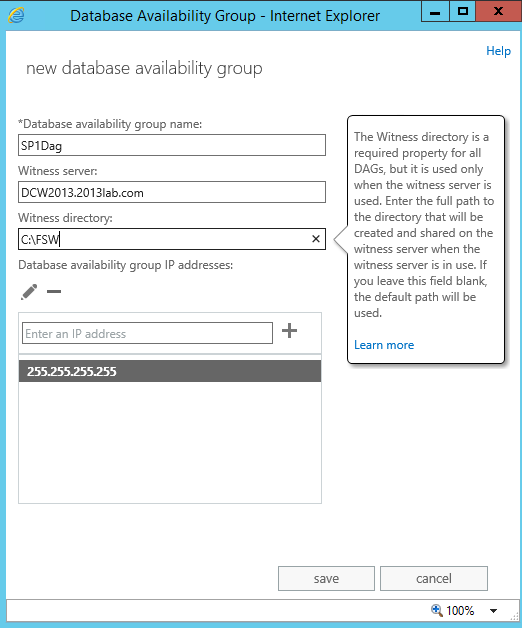
Task: Clear the Witness directory field with X
Action: (x=316, y=239)
